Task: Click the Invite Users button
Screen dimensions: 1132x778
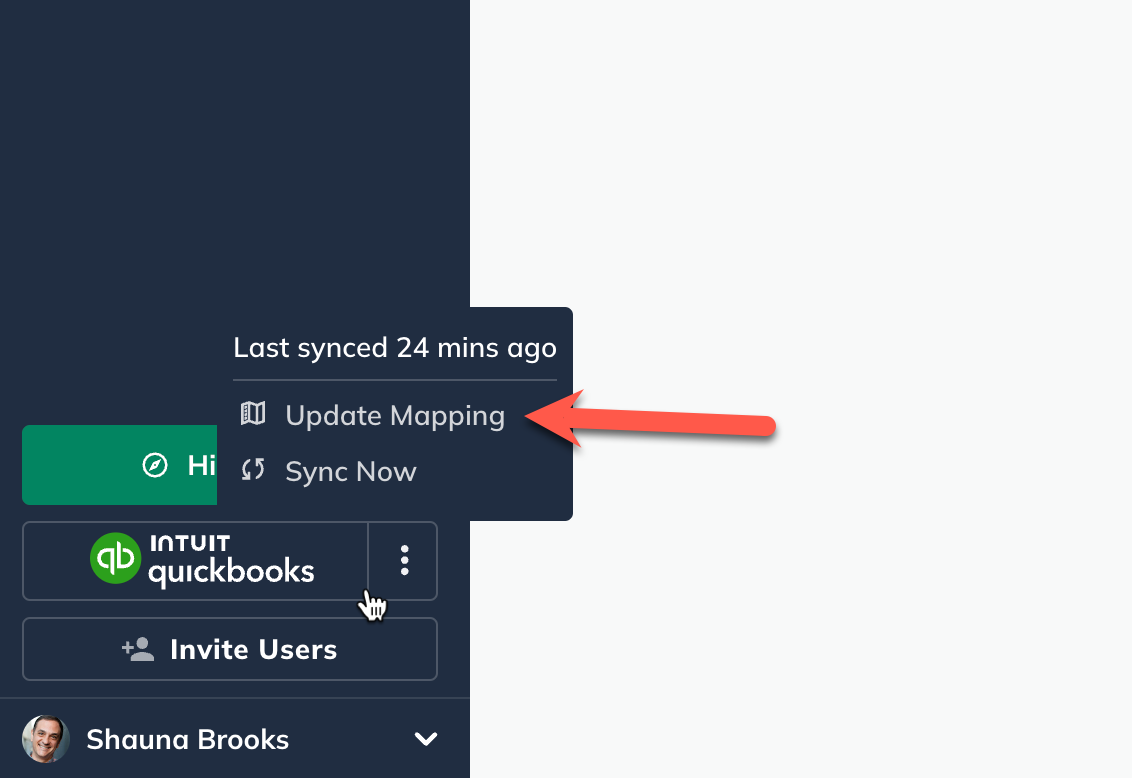Action: click(230, 649)
